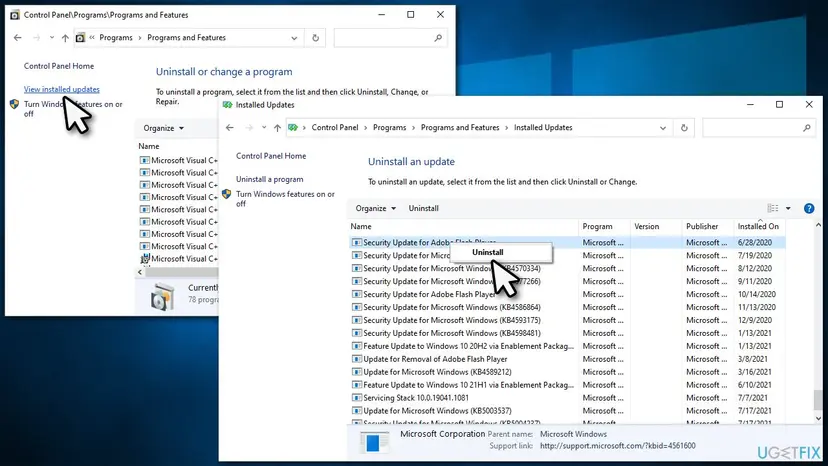This screenshot has height=466, width=828.
Task: Click support.microsoft.com support link
Action: 617,446
